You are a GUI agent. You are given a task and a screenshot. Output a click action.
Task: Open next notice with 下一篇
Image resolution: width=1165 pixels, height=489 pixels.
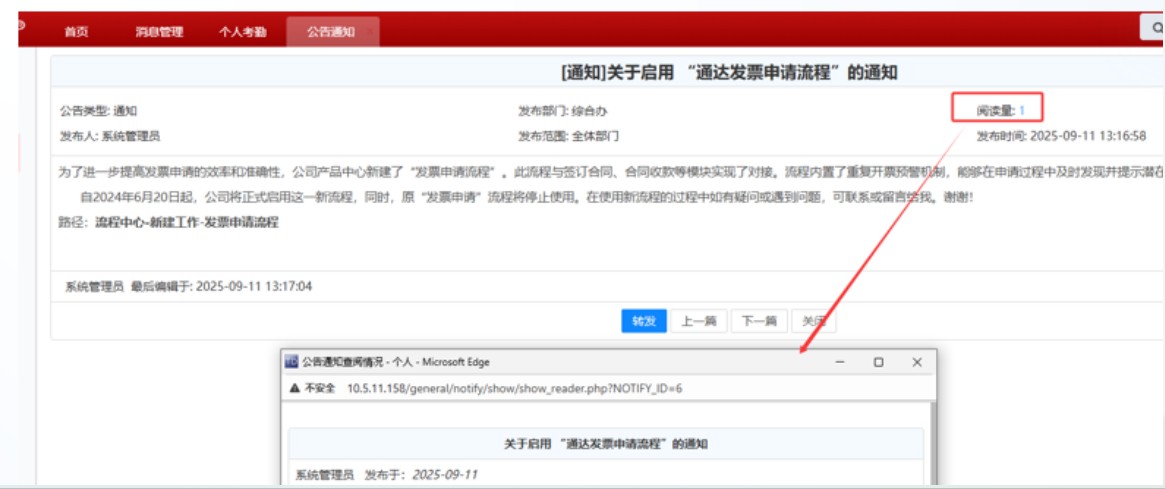click(x=757, y=321)
